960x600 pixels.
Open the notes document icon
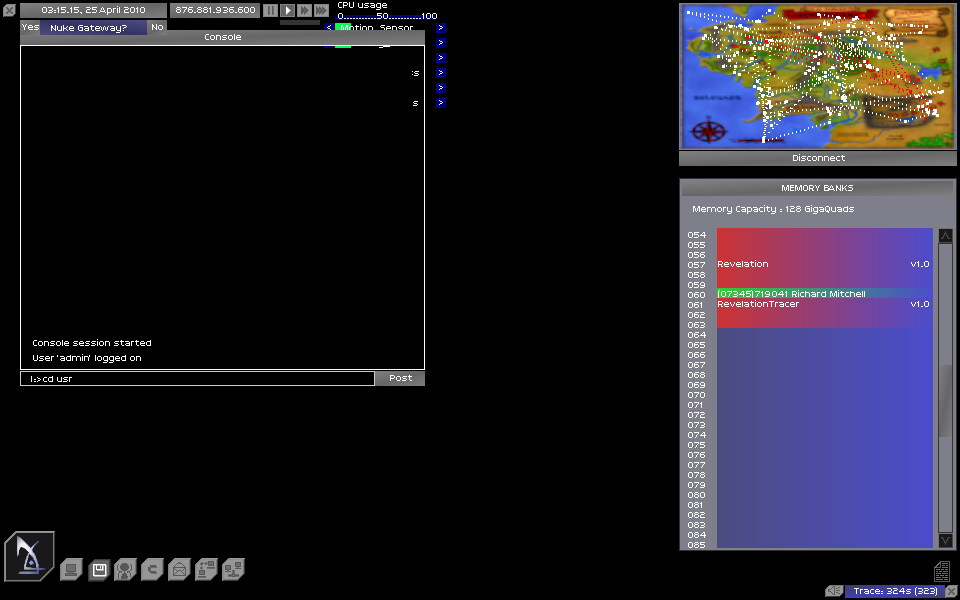coord(941,571)
